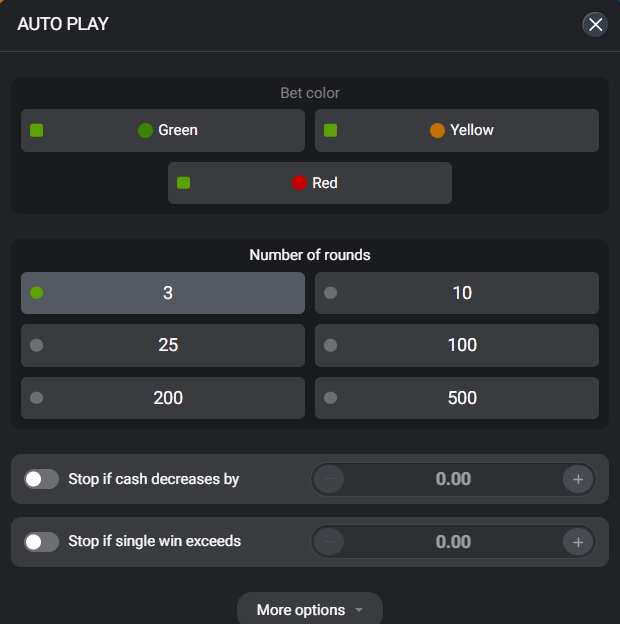The image size is (620, 624).
Task: Enable Stop if single win exceeds
Action: [42, 542]
